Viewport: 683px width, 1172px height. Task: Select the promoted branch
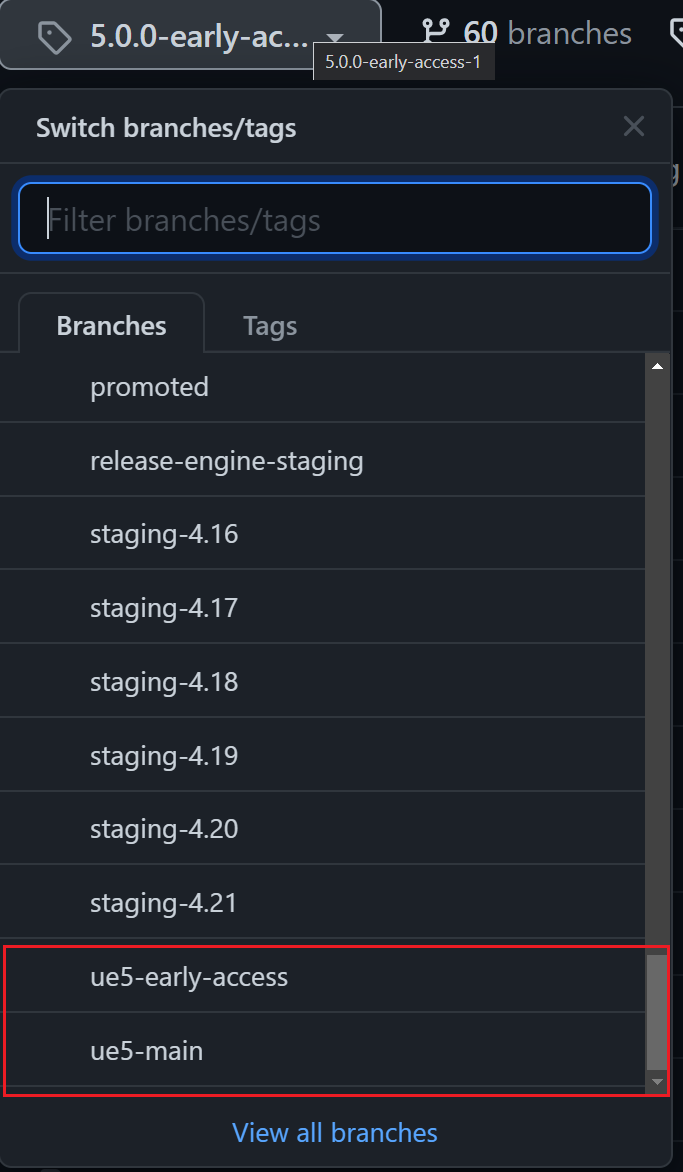[150, 387]
